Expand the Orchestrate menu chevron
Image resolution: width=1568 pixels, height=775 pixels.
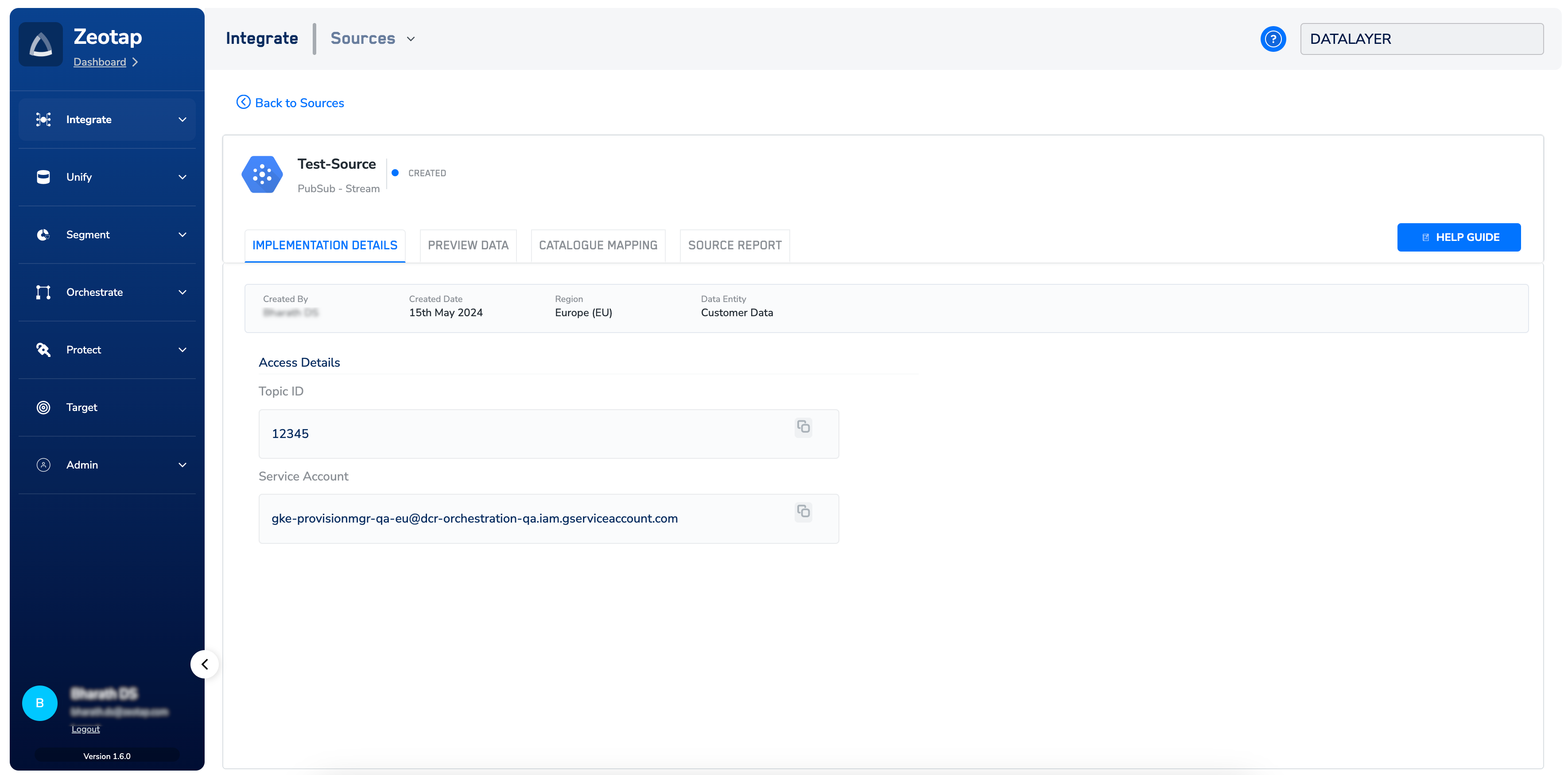[182, 292]
